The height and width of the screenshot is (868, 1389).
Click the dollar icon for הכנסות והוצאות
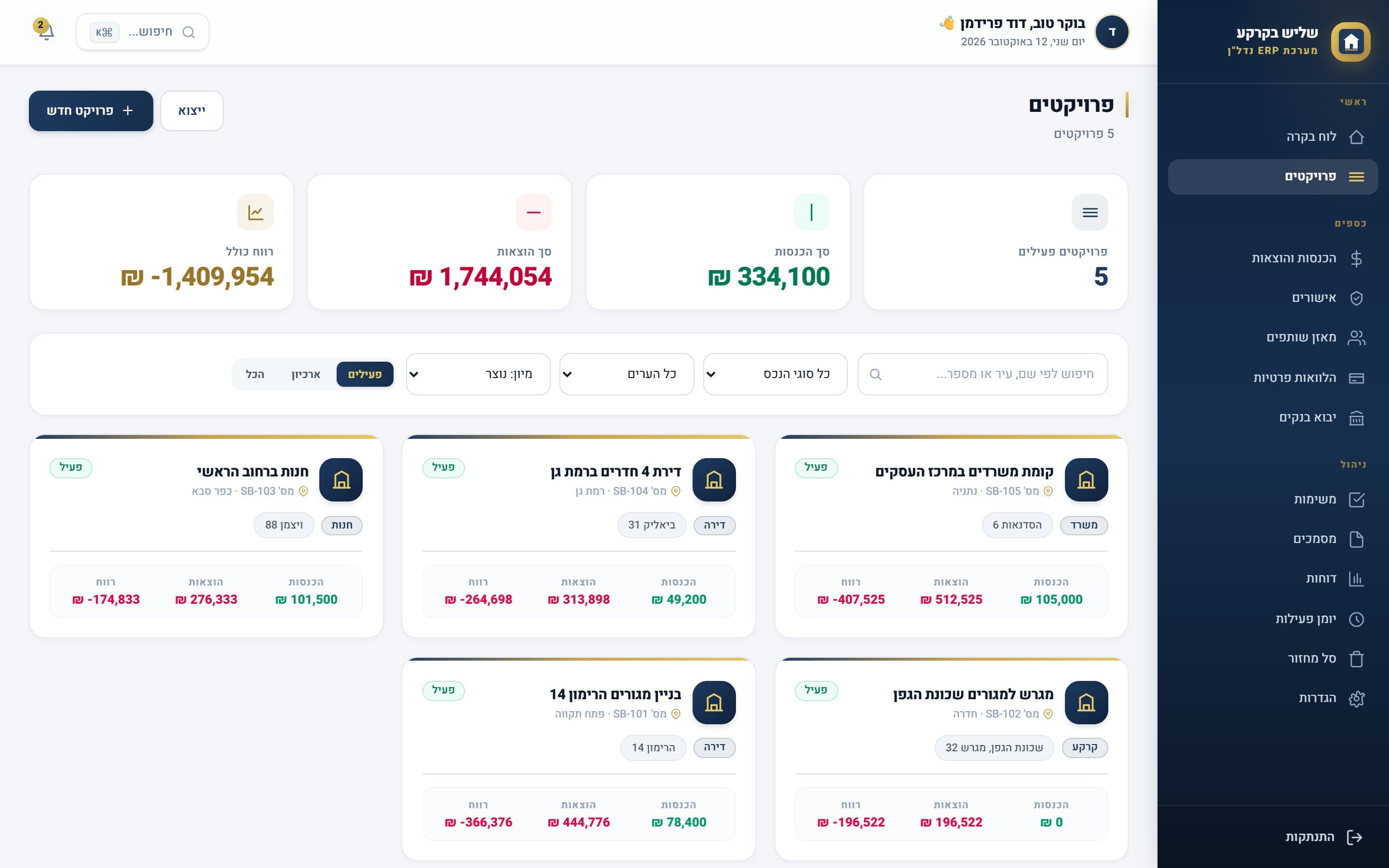[x=1356, y=258]
